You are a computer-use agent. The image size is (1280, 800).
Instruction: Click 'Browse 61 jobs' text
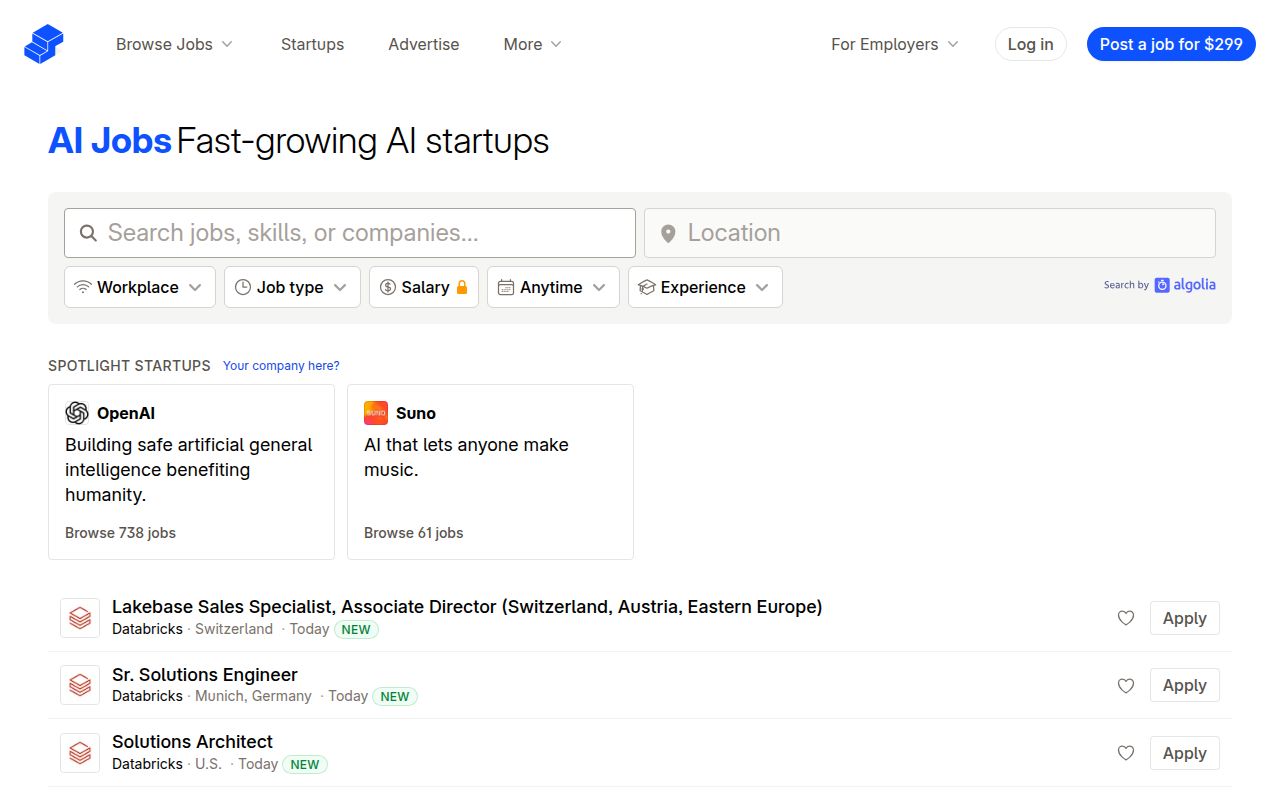pos(414,533)
